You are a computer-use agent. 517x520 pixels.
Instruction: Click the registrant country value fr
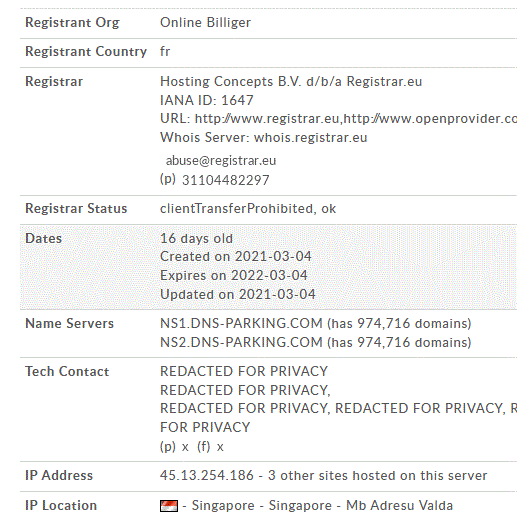click(x=165, y=51)
